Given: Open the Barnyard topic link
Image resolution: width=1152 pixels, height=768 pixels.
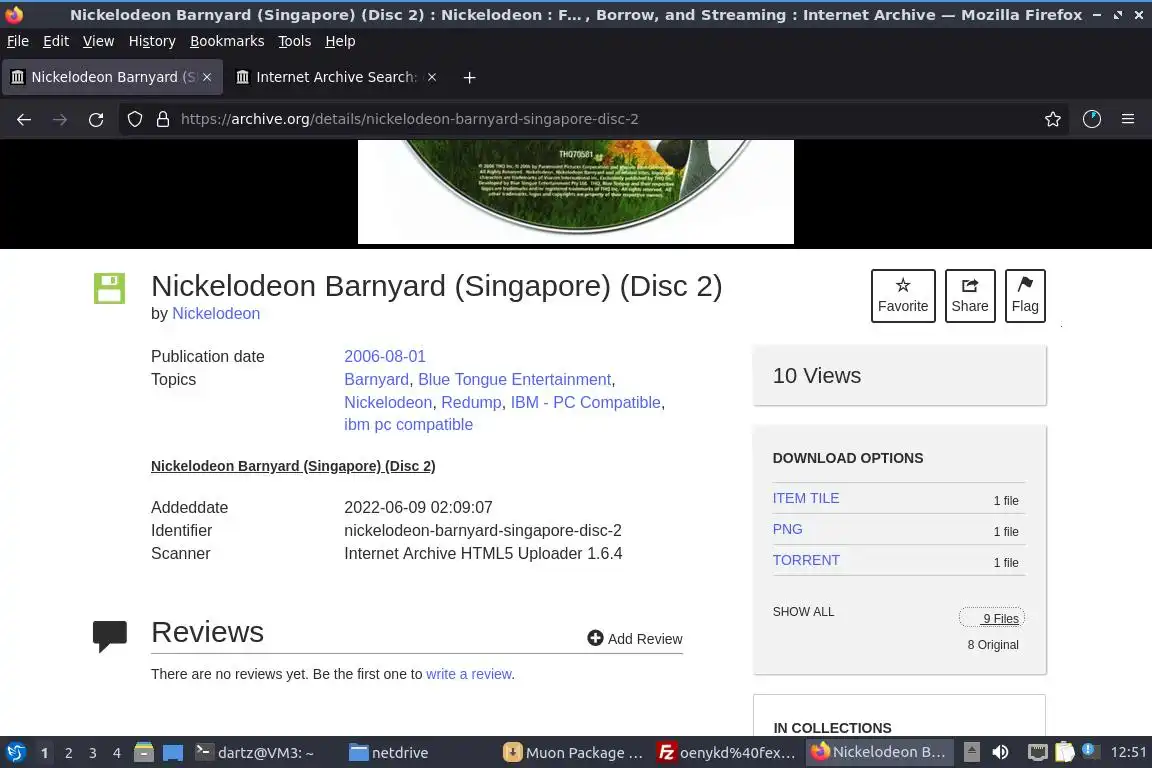Looking at the screenshot, I should pos(376,379).
